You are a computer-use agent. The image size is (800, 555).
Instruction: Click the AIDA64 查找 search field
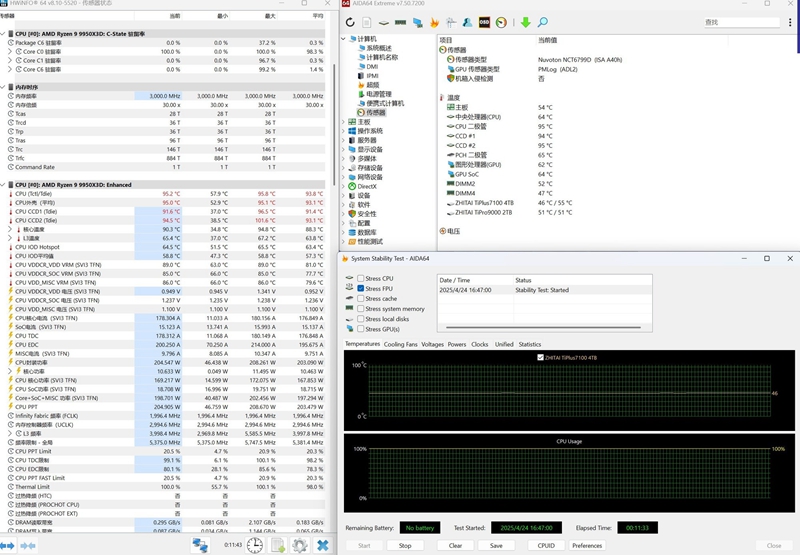tap(744, 22)
